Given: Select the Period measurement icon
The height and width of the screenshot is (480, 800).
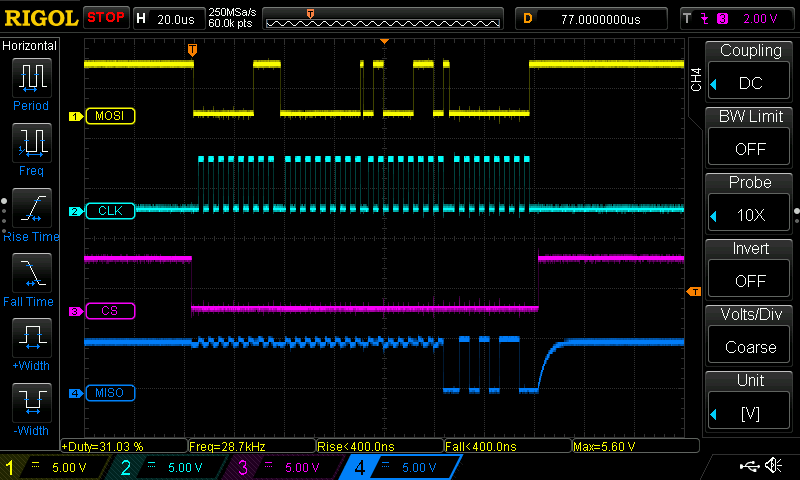Looking at the screenshot, I should (32, 78).
